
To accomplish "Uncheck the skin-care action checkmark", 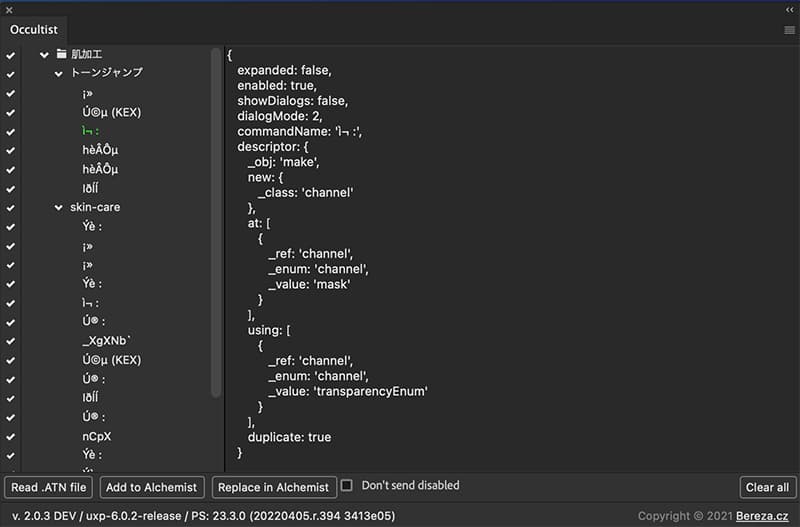I will tap(10, 207).
